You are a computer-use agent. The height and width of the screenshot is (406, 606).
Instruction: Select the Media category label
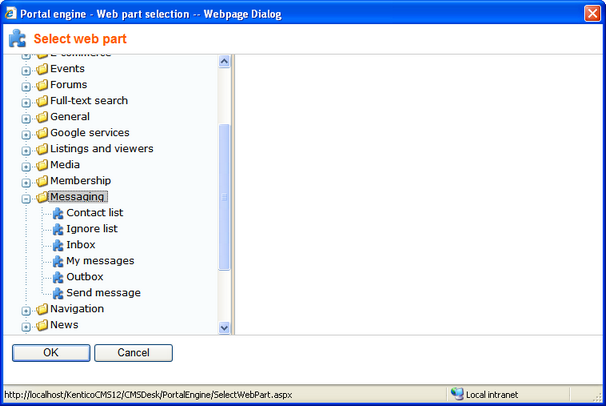(x=65, y=165)
